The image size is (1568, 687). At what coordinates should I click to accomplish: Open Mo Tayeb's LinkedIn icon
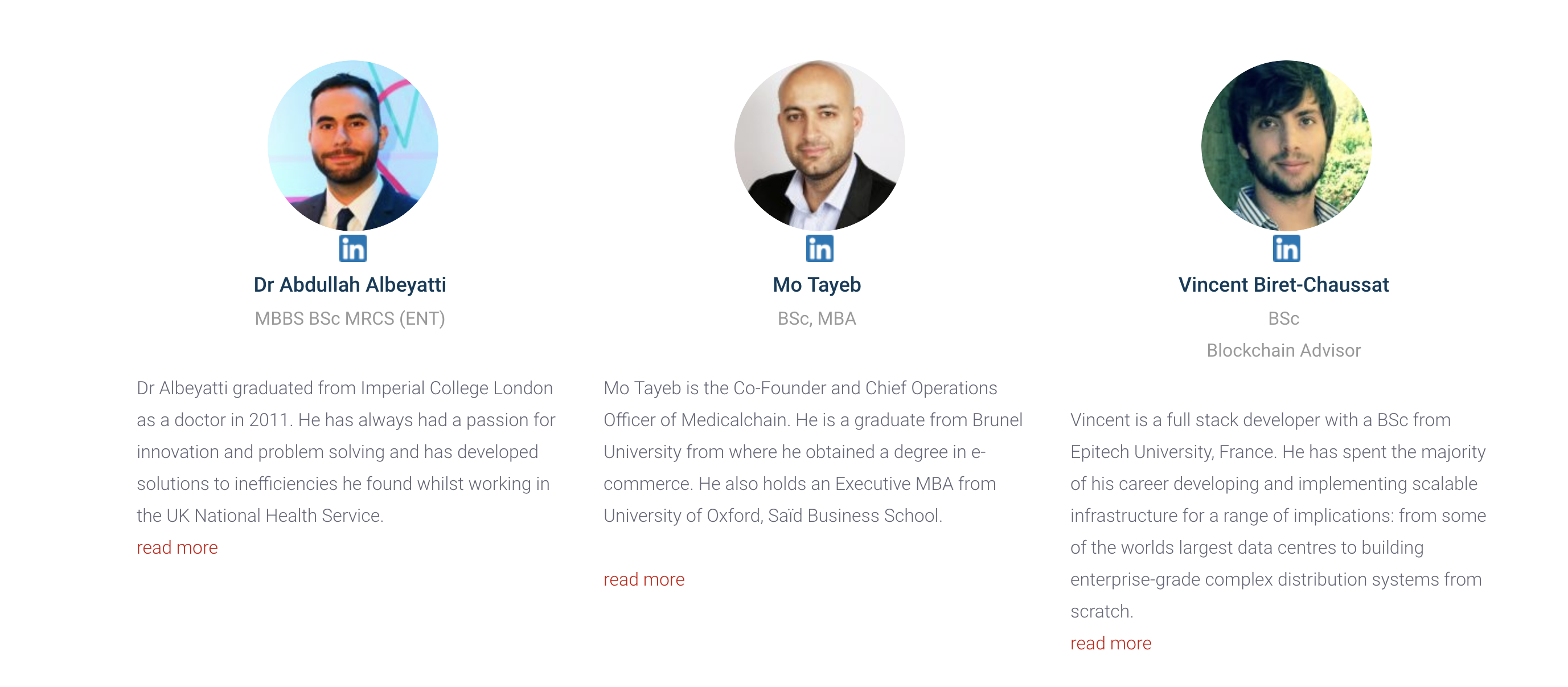click(x=819, y=248)
